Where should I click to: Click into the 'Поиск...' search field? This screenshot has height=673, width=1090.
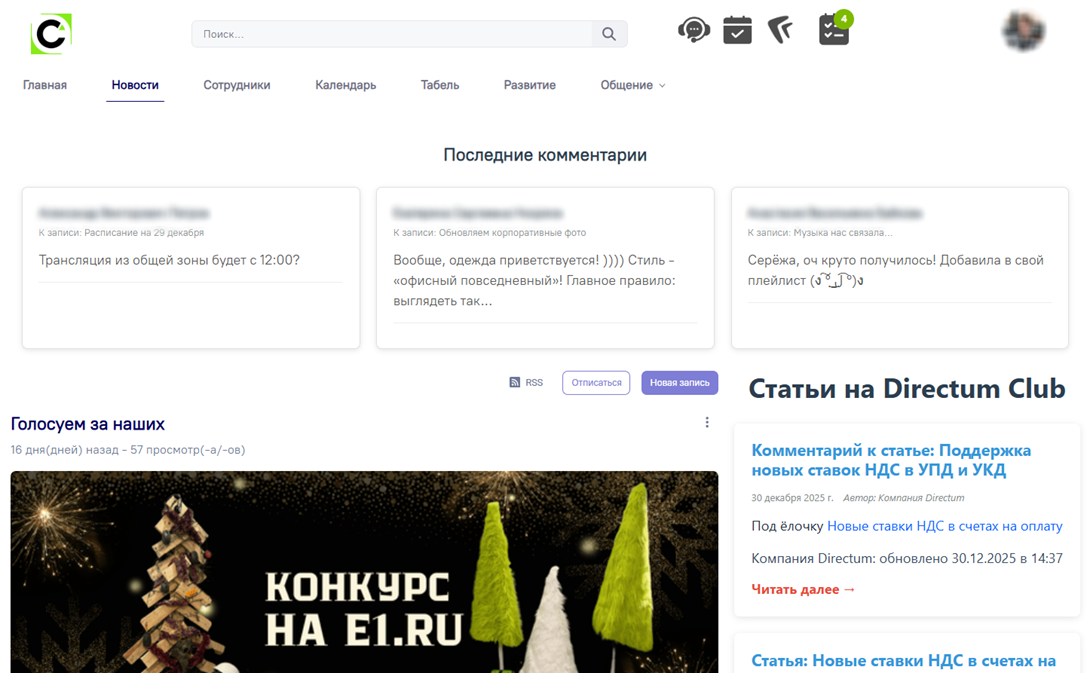click(x=390, y=34)
